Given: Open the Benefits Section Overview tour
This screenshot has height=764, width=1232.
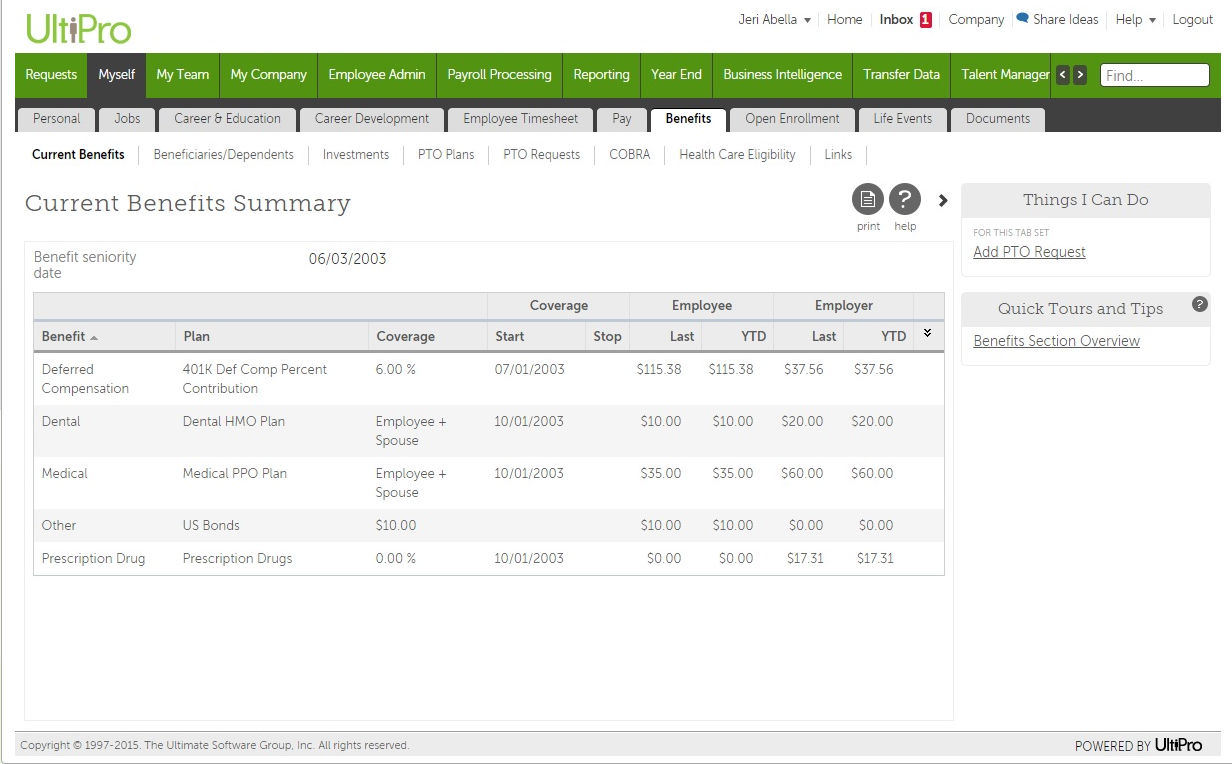Looking at the screenshot, I should tap(1056, 341).
